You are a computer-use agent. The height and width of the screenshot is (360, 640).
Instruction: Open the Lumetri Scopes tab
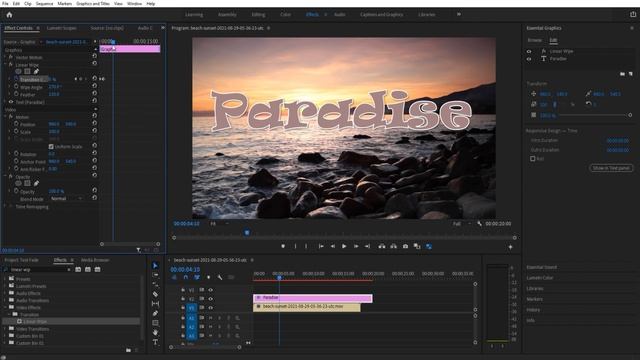(62, 28)
